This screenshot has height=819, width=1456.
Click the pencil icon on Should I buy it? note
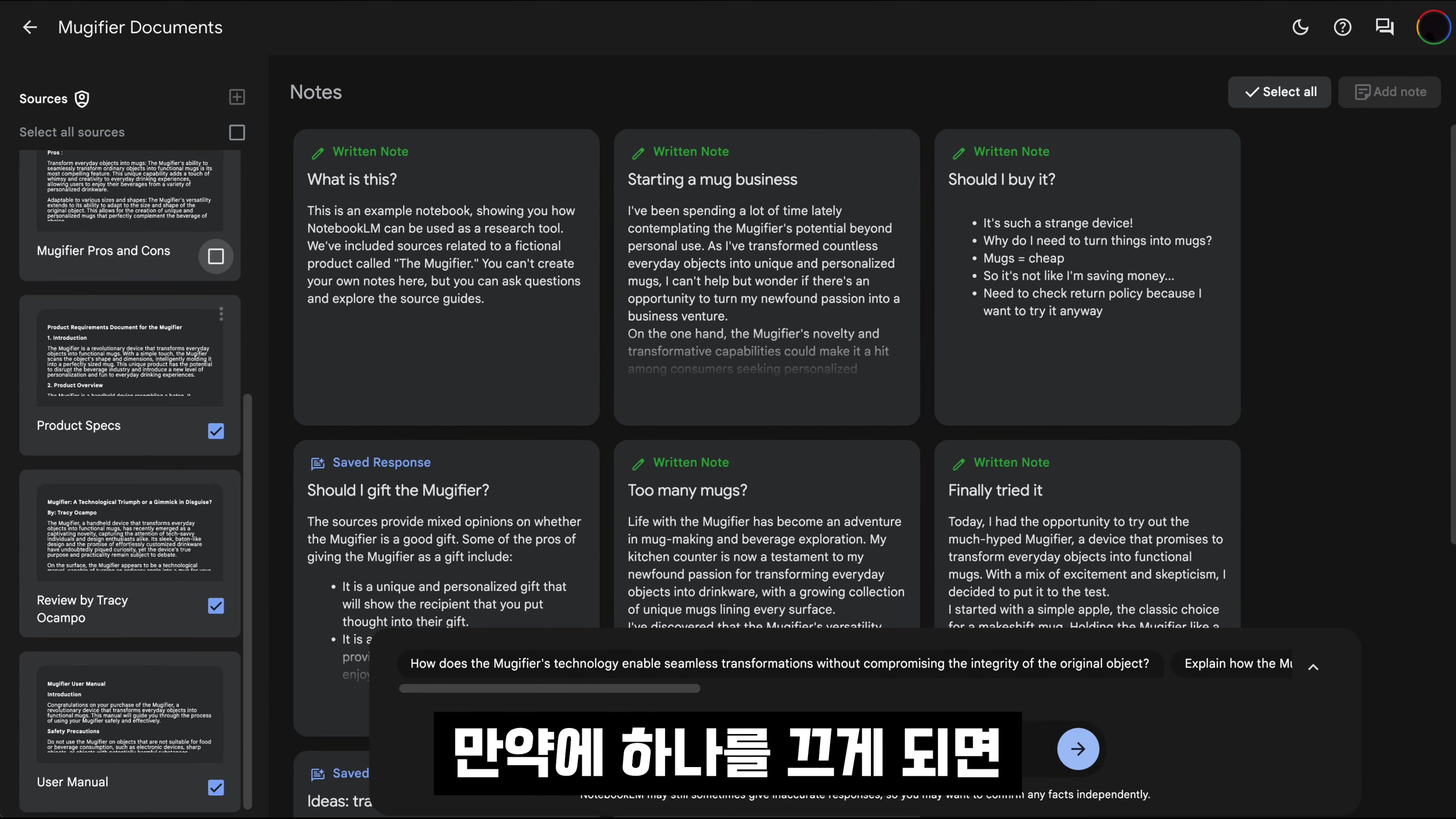pyautogui.click(x=959, y=153)
